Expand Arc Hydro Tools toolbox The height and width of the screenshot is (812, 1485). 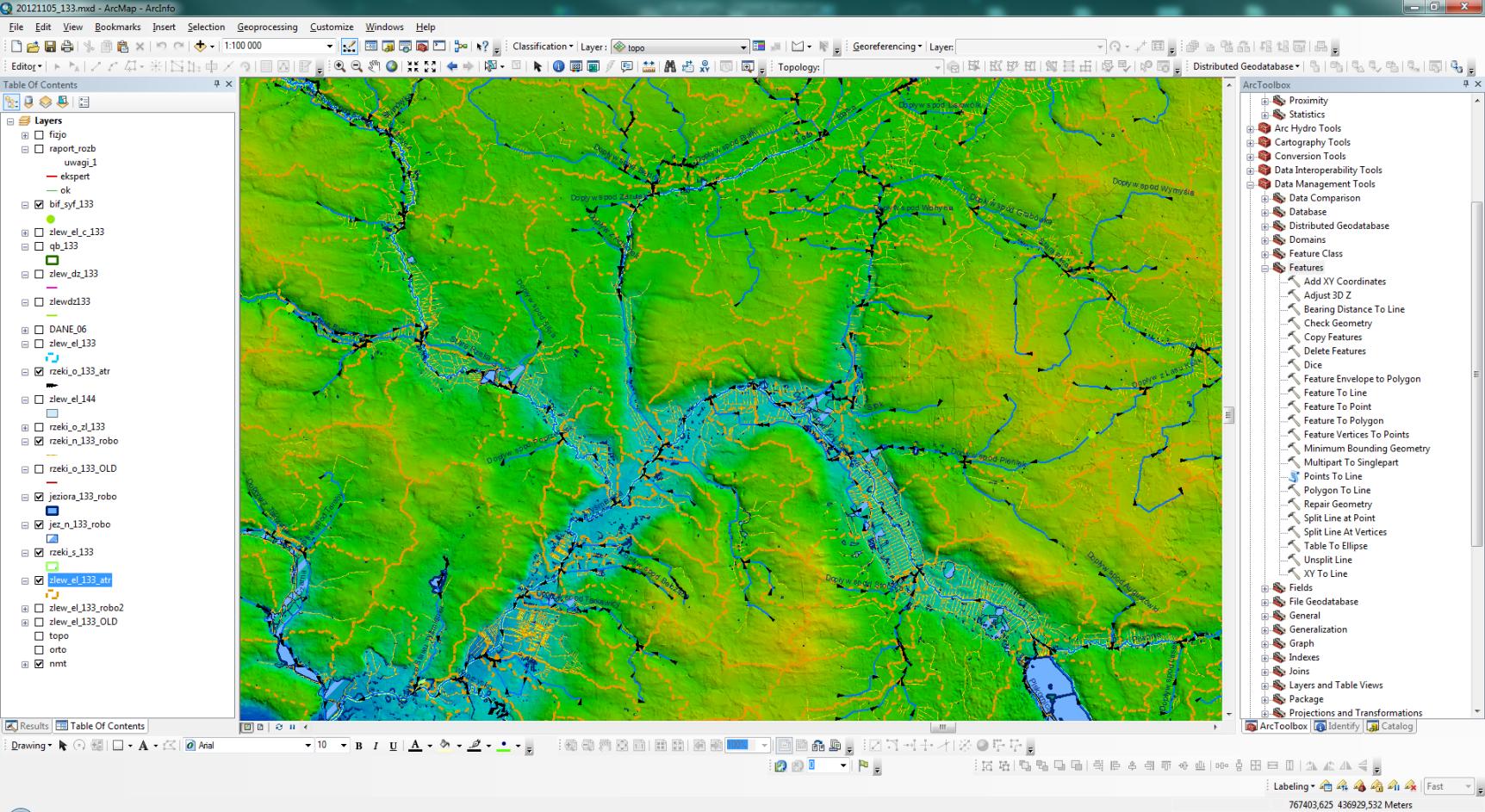pyautogui.click(x=1251, y=128)
